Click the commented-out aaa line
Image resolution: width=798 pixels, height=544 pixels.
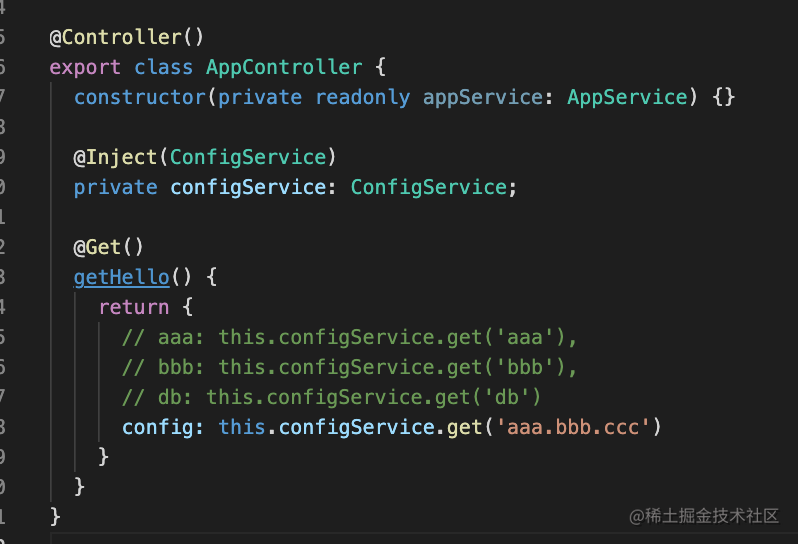coord(350,337)
